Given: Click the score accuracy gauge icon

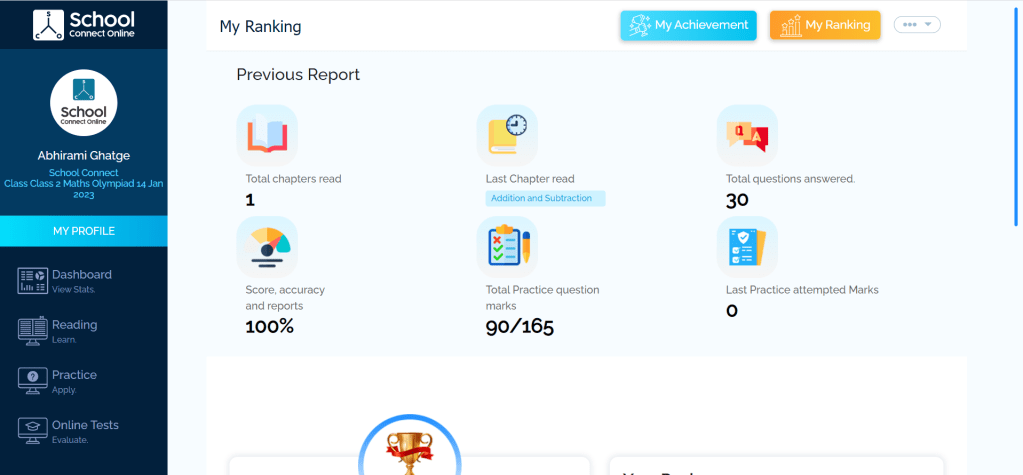Looking at the screenshot, I should 267,247.
